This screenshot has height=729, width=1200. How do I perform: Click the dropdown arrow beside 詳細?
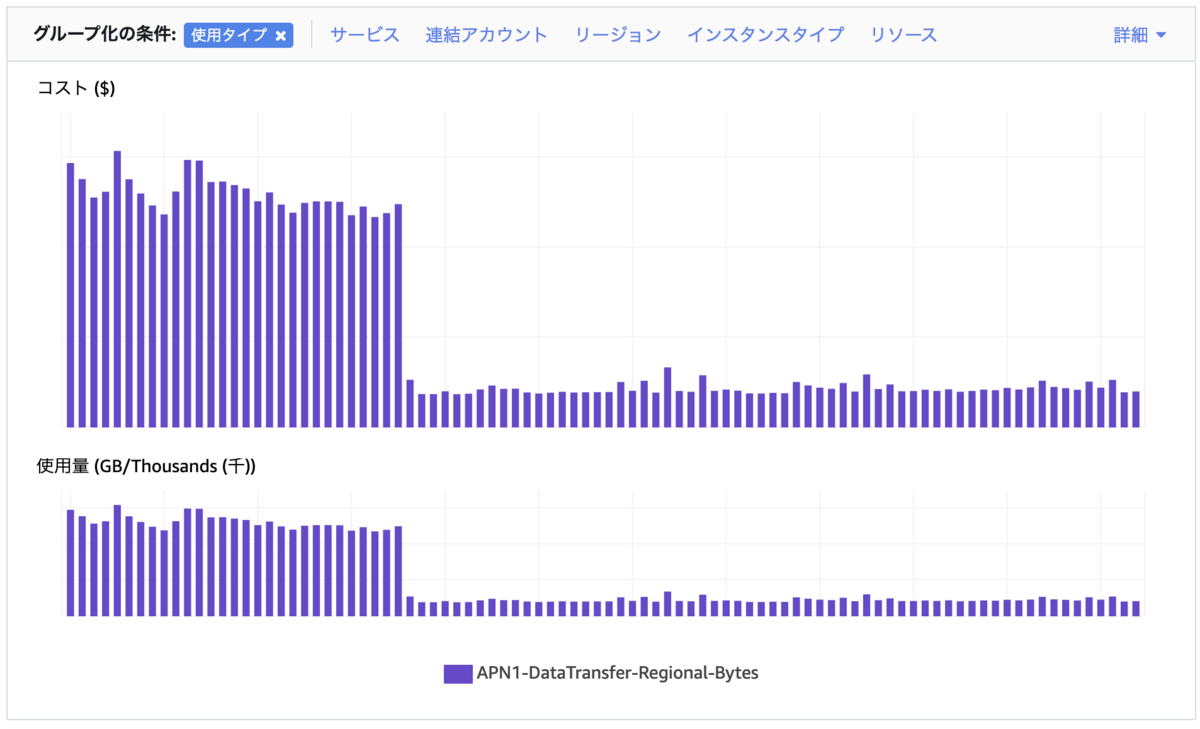1161,36
